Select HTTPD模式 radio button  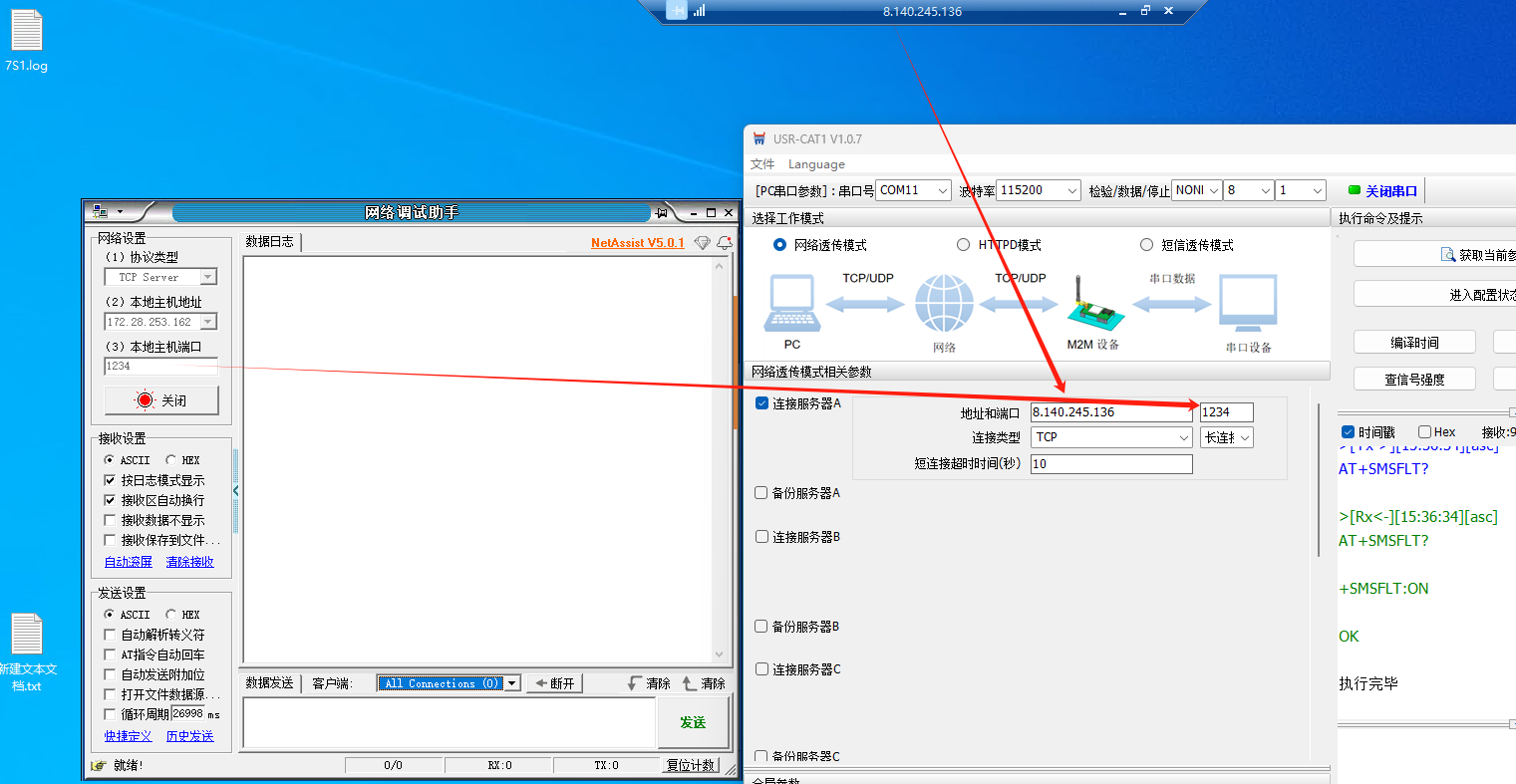tap(963, 245)
